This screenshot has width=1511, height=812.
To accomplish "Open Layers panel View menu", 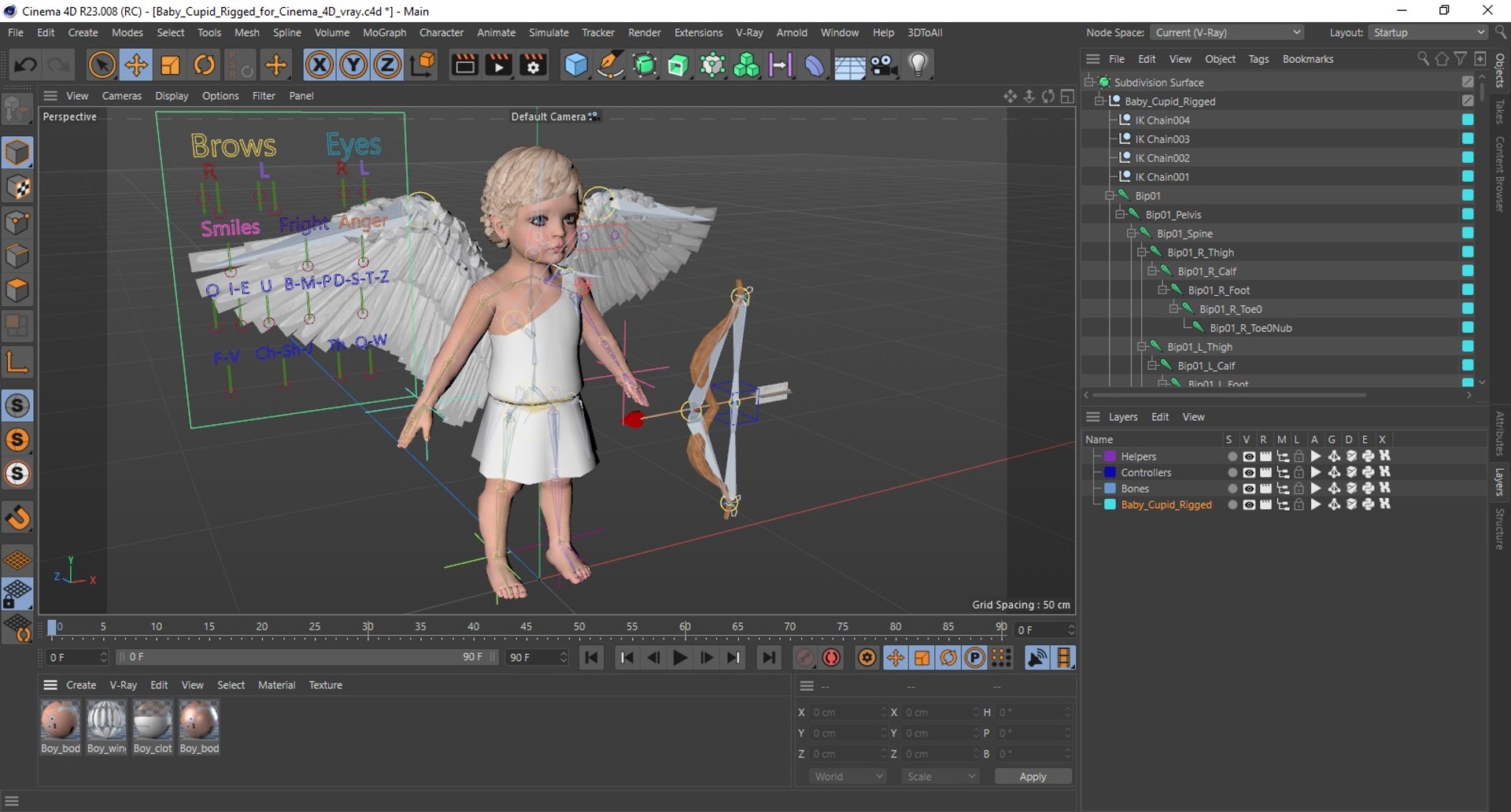I will (1193, 417).
